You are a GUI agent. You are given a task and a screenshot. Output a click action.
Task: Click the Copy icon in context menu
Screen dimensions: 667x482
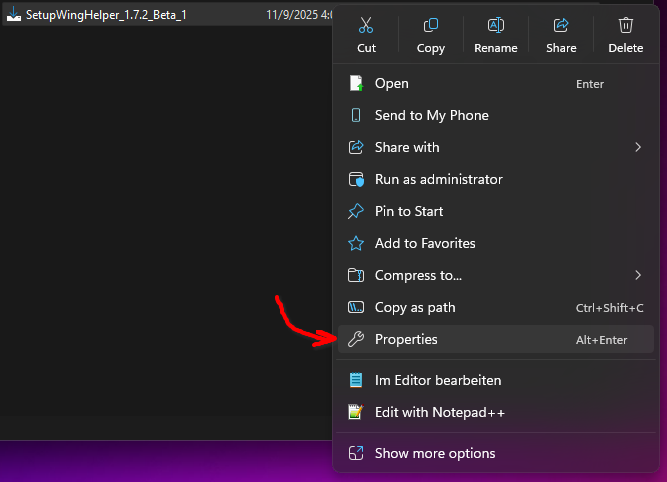[x=431, y=26]
